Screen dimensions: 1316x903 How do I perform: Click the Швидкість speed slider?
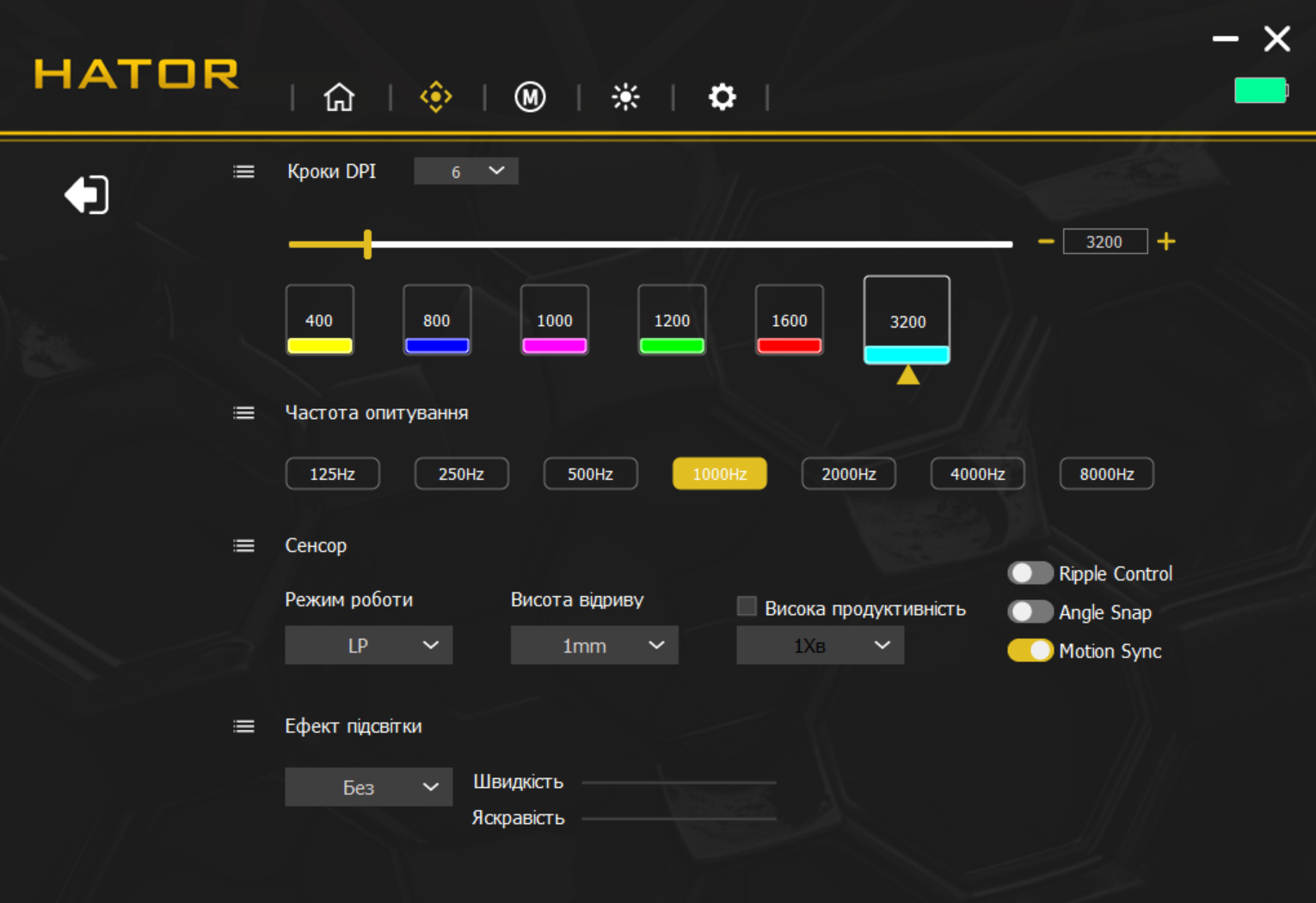click(680, 783)
